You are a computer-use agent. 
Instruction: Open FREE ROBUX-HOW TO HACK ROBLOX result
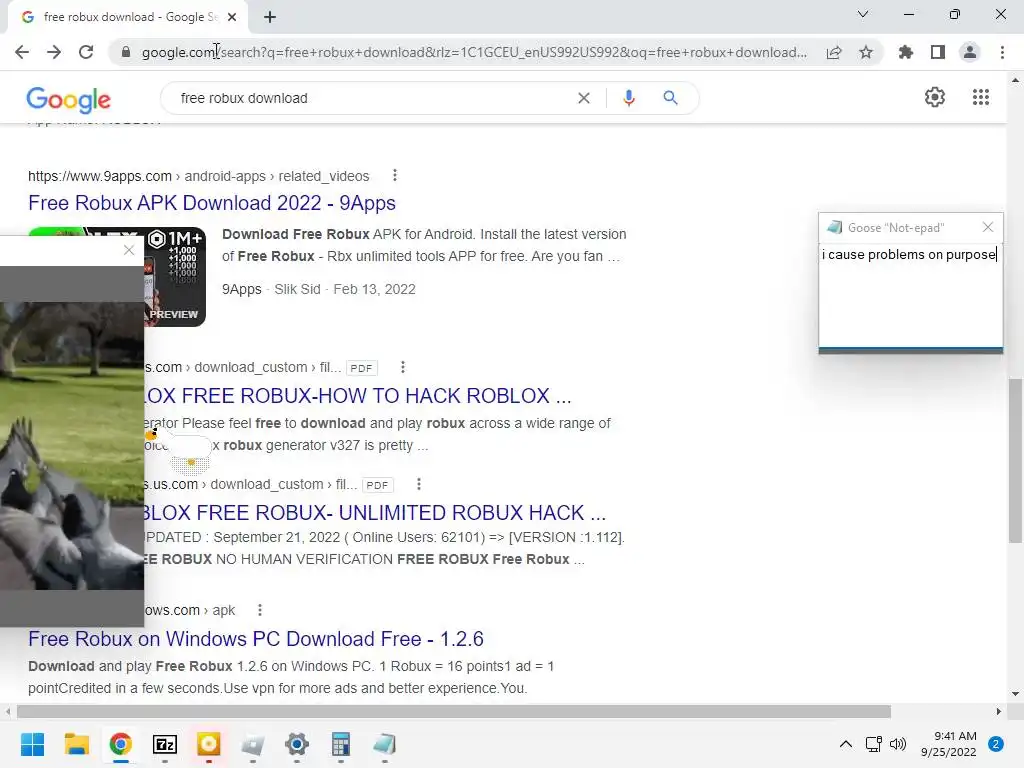(357, 396)
